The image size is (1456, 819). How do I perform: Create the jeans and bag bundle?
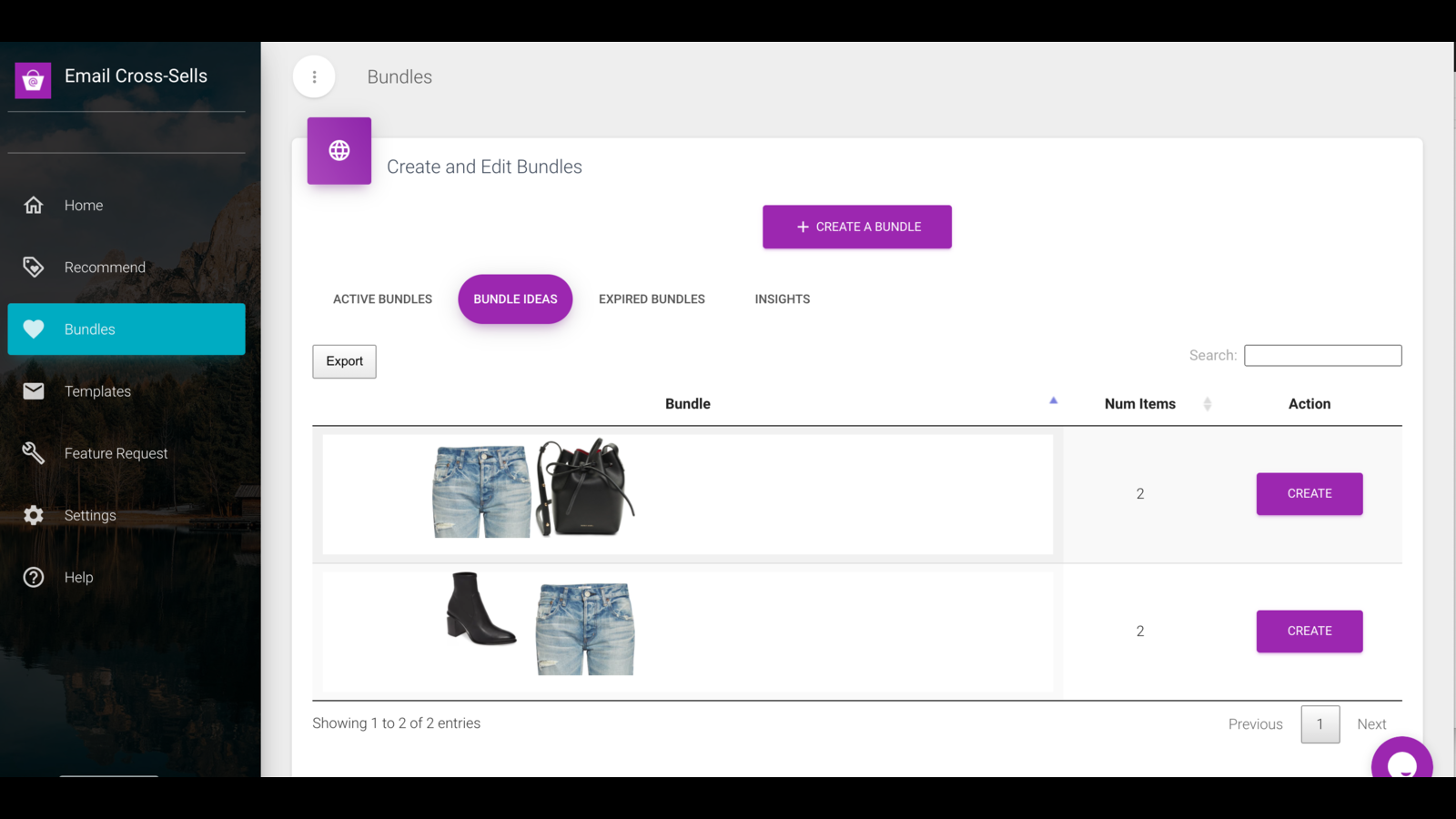click(x=1309, y=494)
